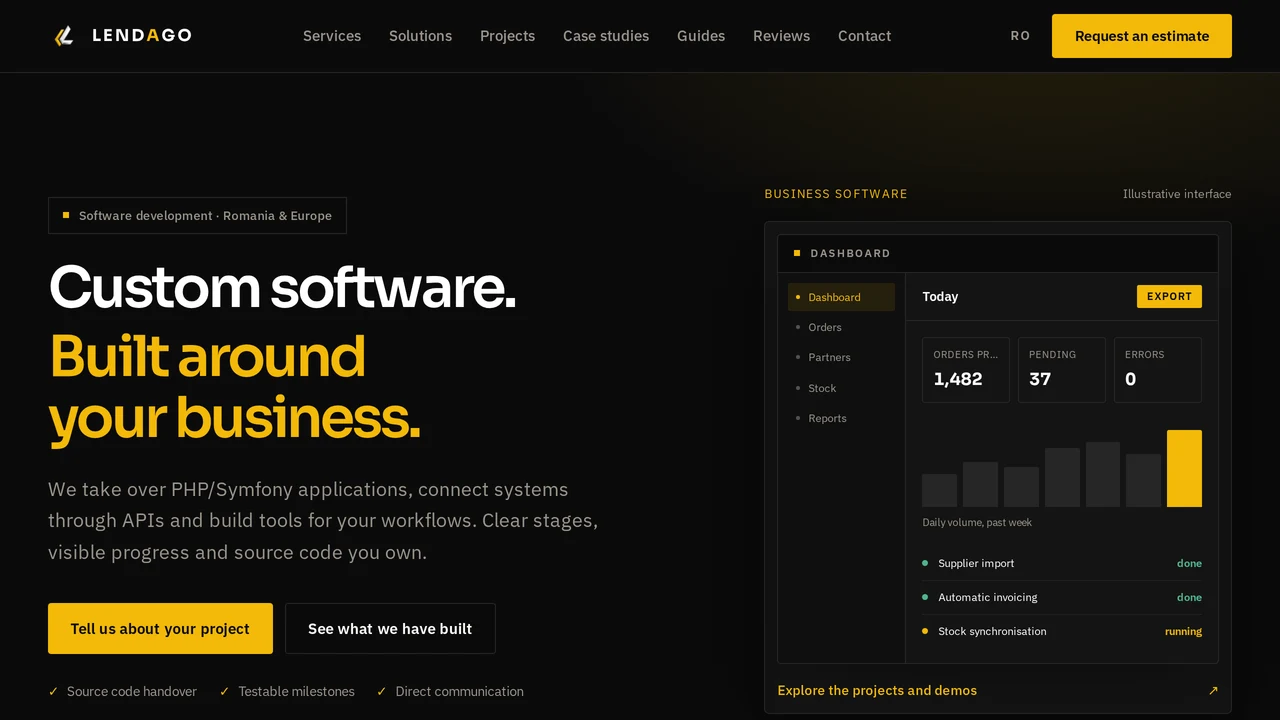This screenshot has height=720, width=1280.
Task: Select Partners in the mock sidebar
Action: pyautogui.click(x=841, y=357)
